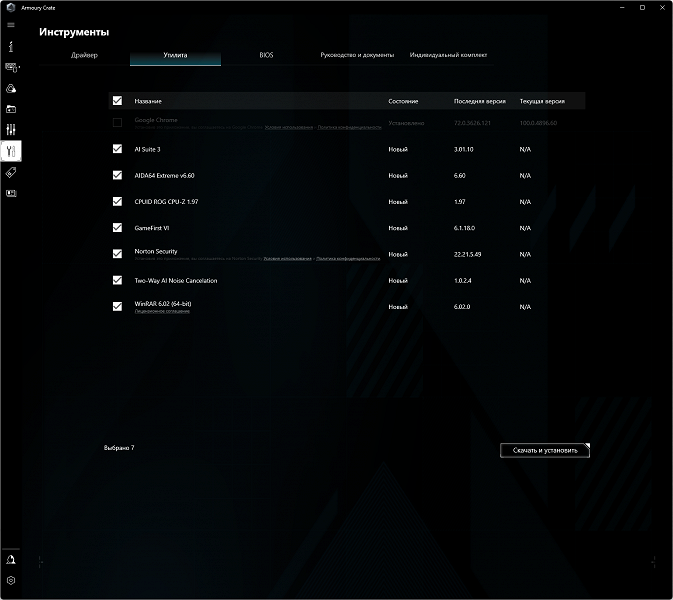673x600 pixels.
Task: Click version 6.1.18.0 in GameFirst row
Action: [464, 228]
